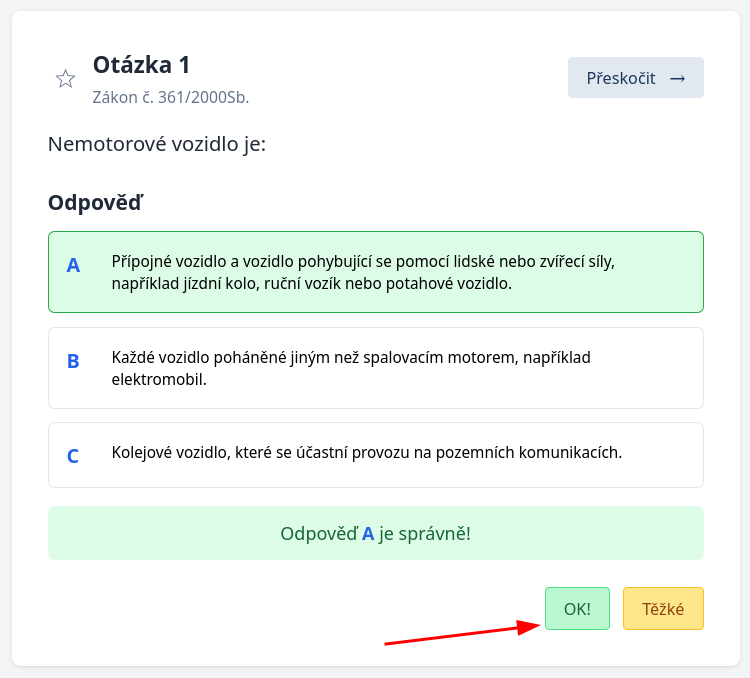
Task: Choose answer B mentioning elektromobil
Action: (x=375, y=368)
